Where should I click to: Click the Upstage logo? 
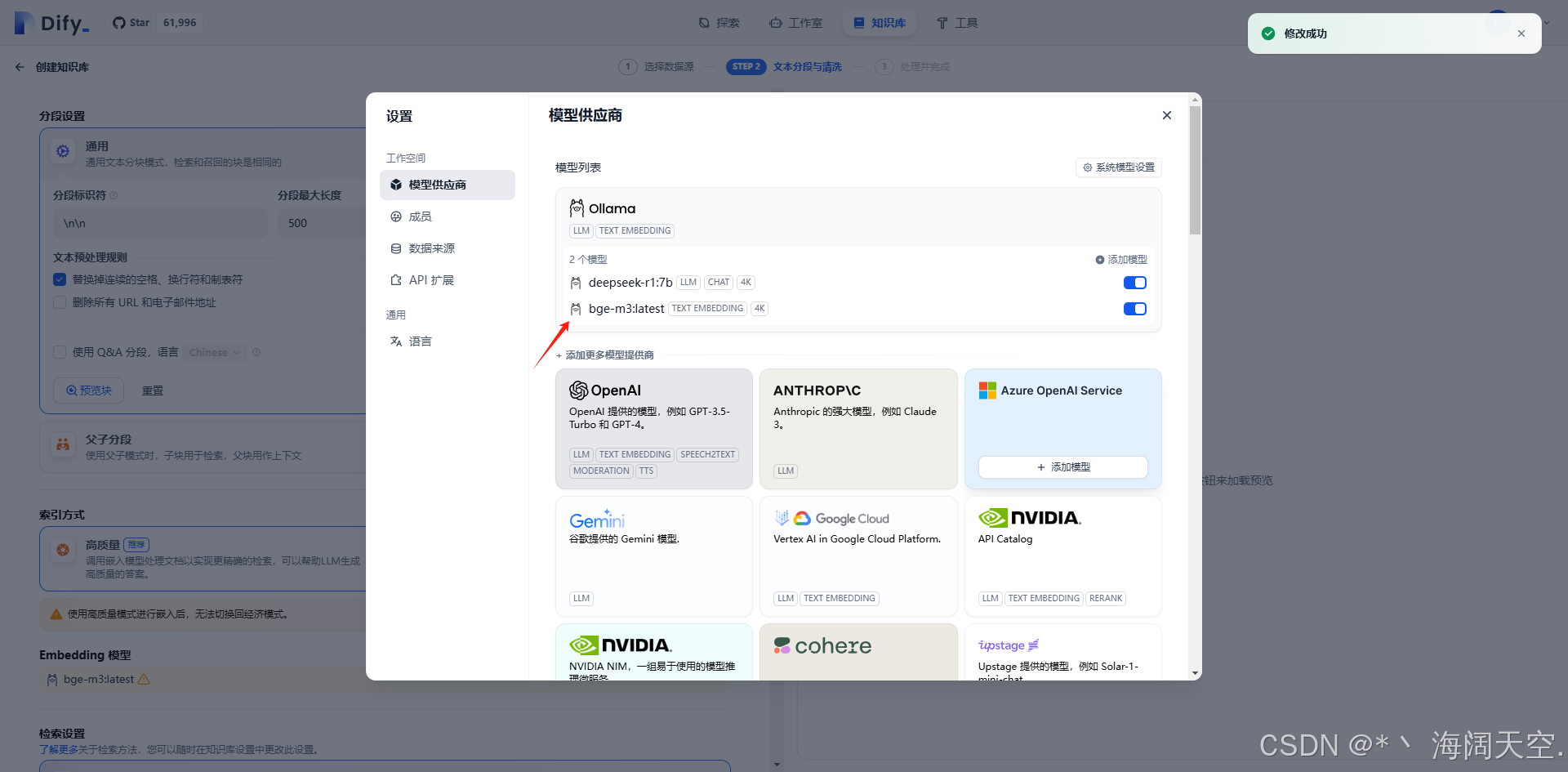coord(1009,645)
